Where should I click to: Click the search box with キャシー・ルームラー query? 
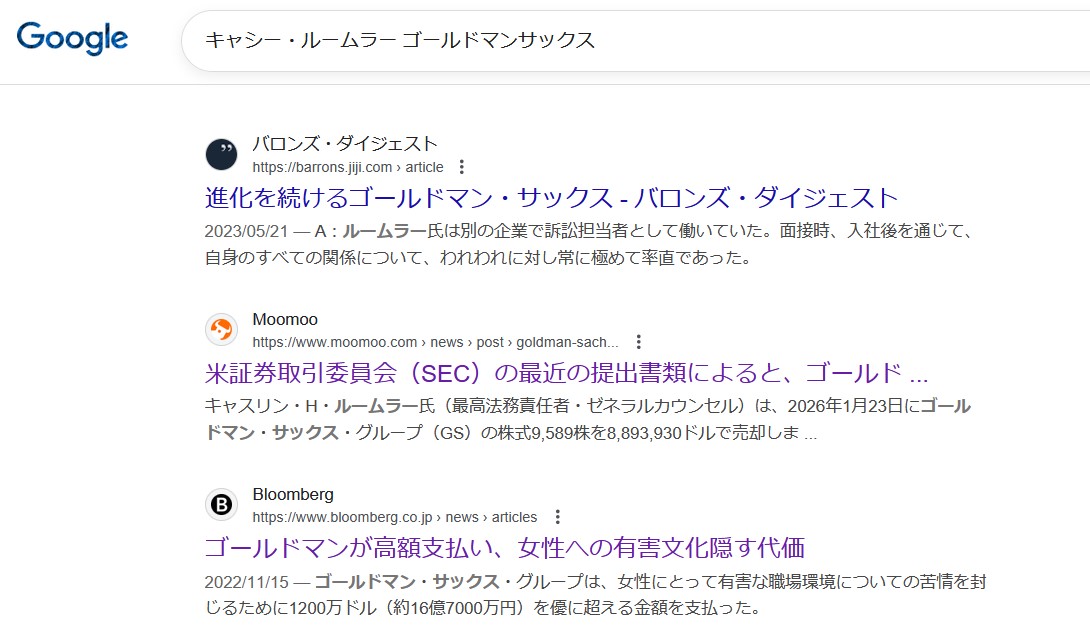[x=600, y=40]
